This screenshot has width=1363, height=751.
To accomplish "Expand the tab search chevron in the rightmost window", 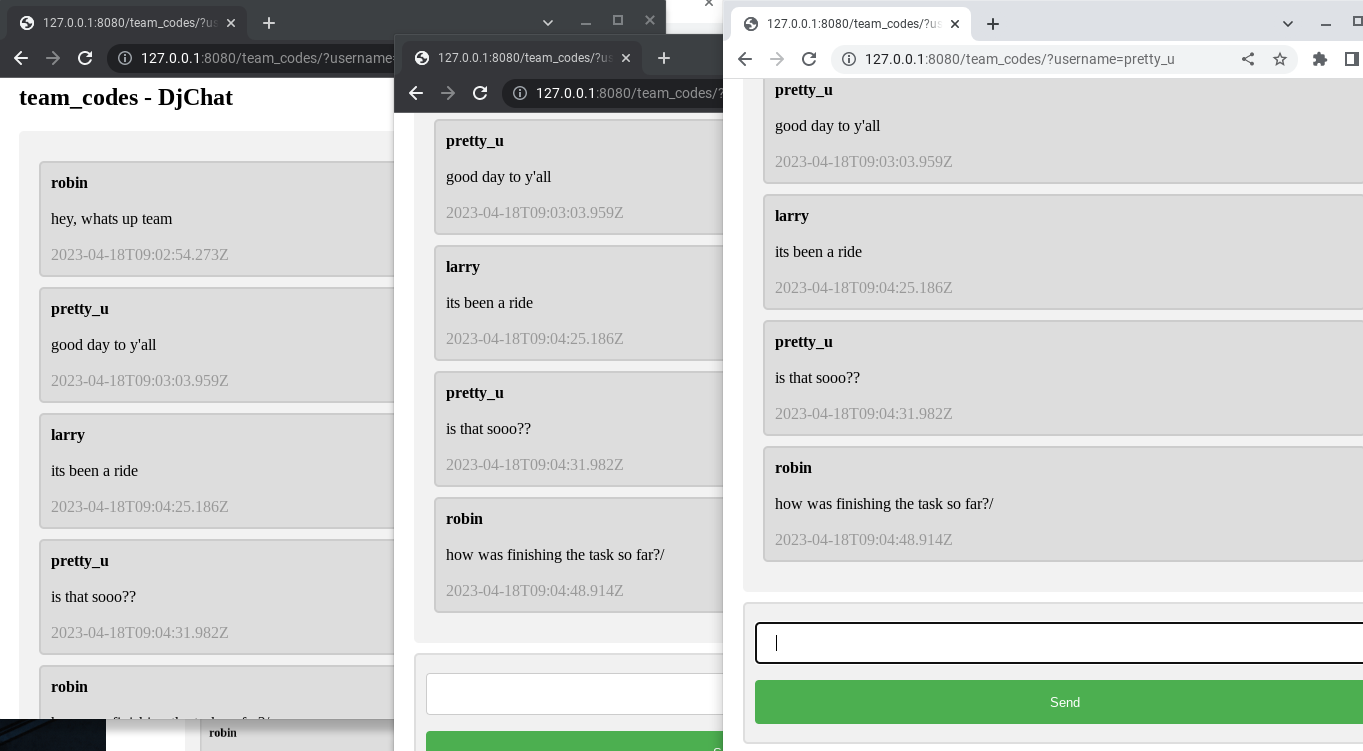I will tap(1288, 24).
